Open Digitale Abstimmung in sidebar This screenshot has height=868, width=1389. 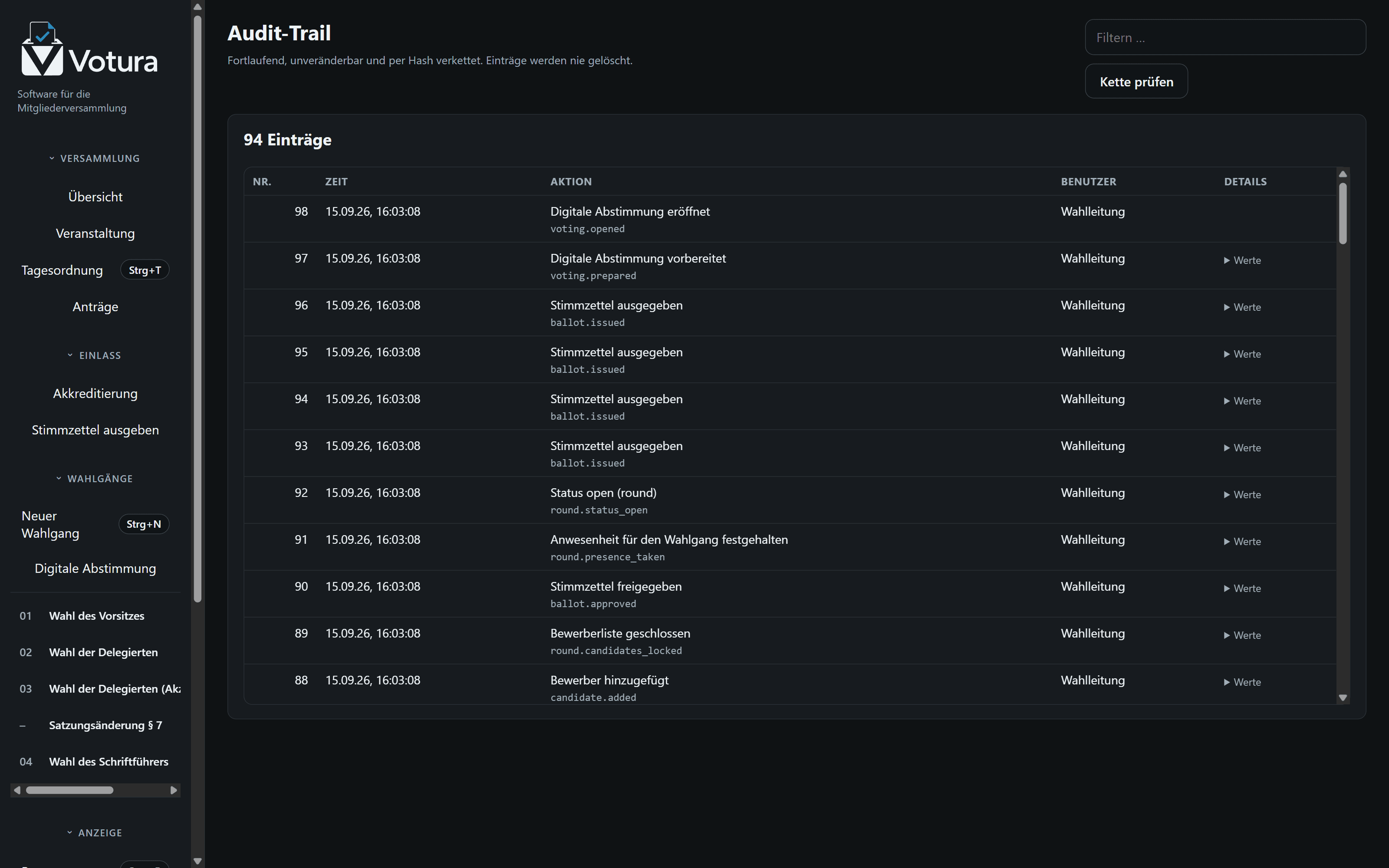tap(95, 569)
